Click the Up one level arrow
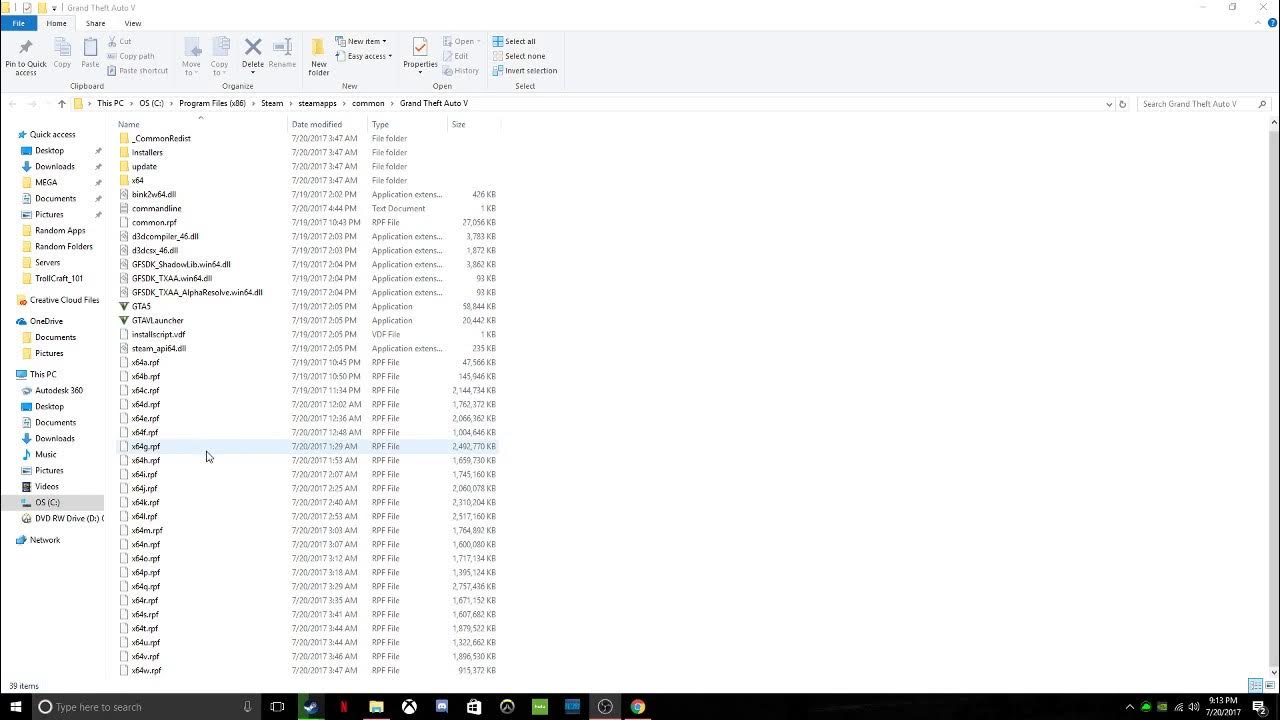 62,103
